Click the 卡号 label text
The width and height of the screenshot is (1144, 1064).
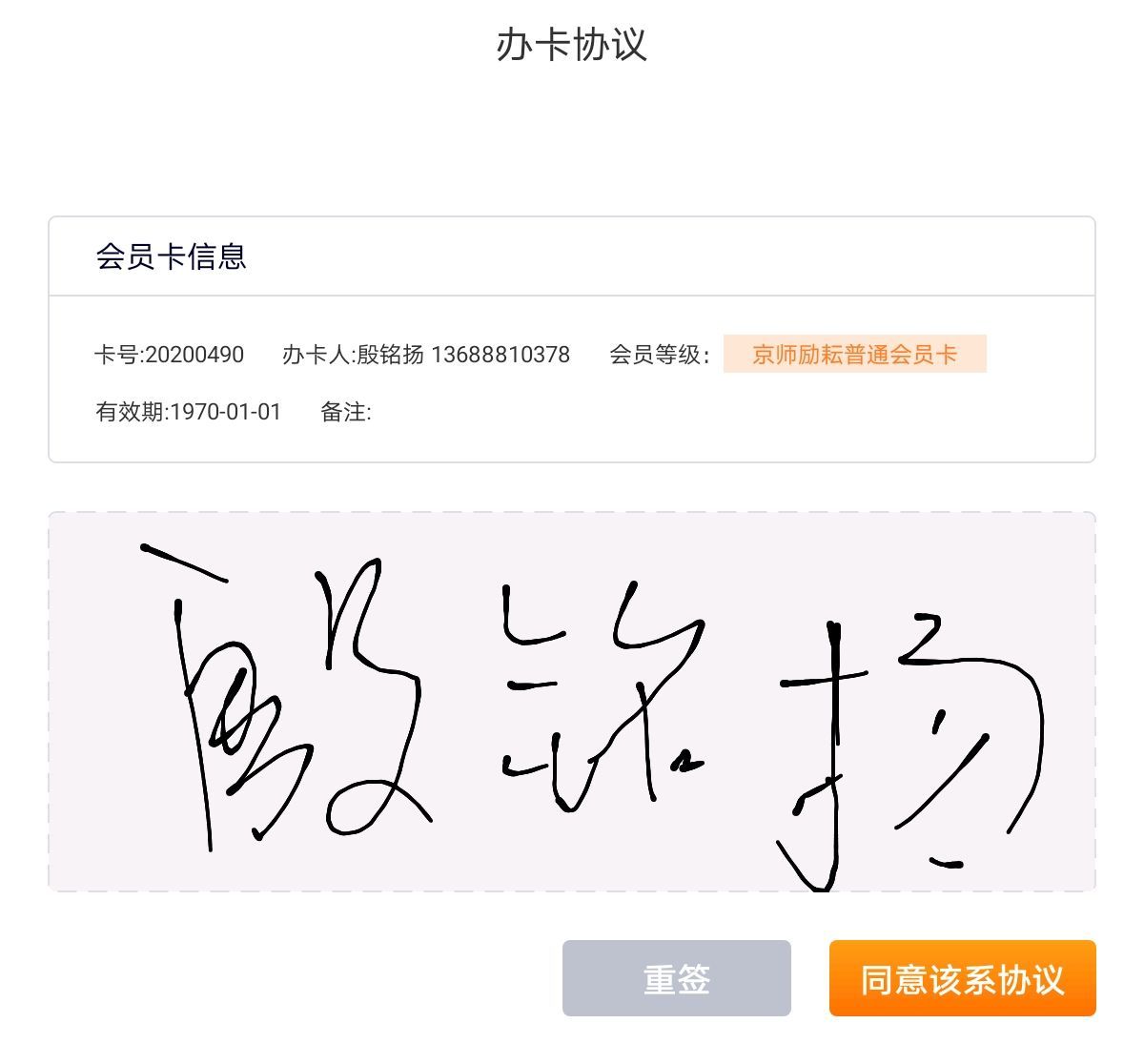click(x=118, y=355)
